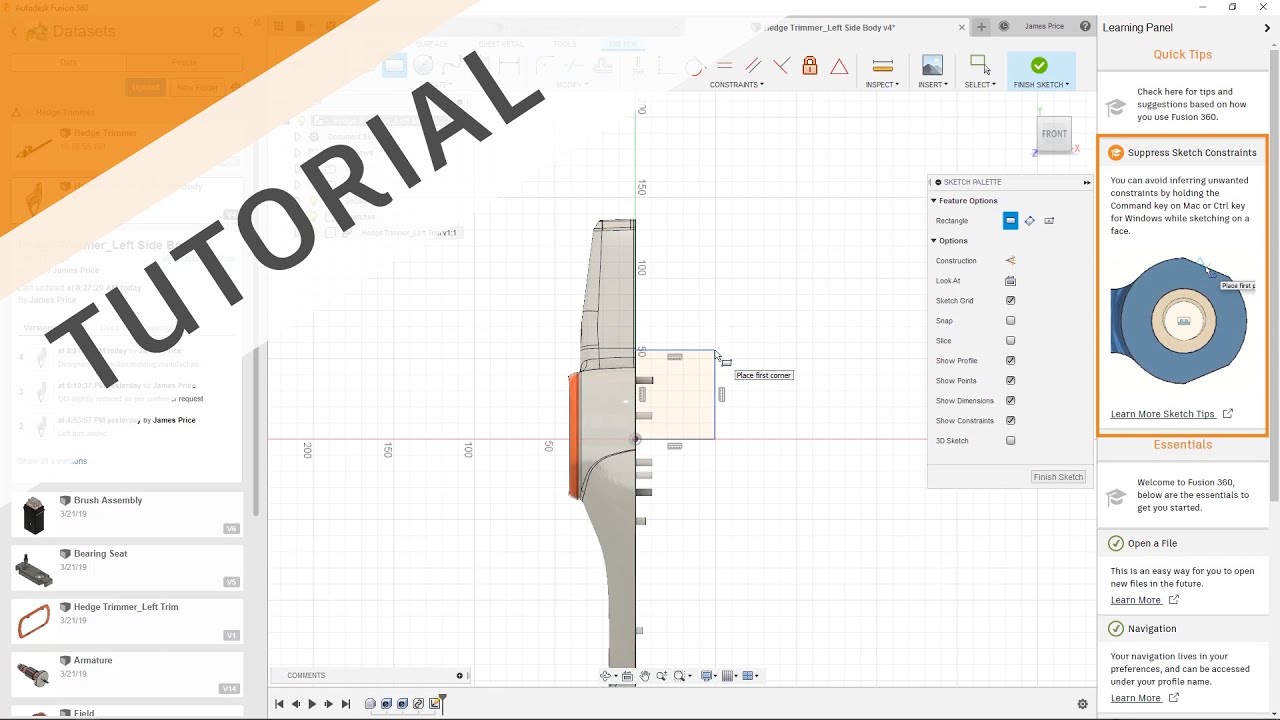This screenshot has width=1280, height=720.
Task: Toggle the Show Dimensions checkbox
Action: (1010, 401)
